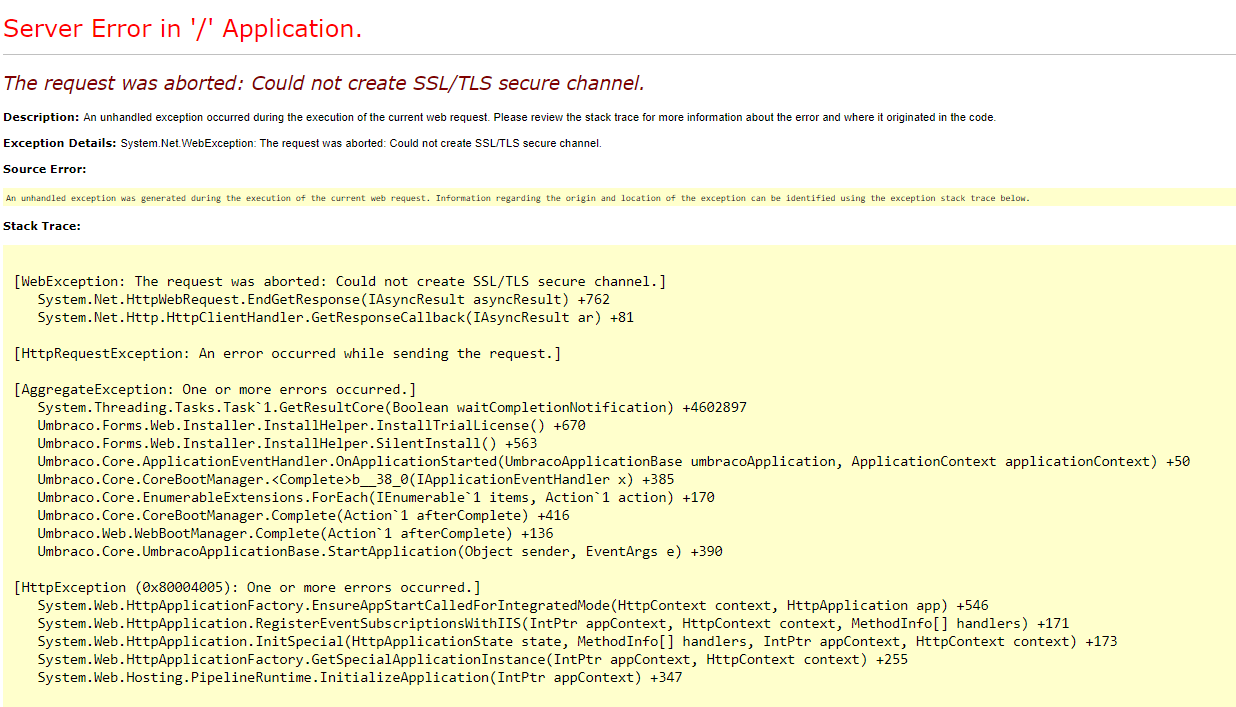The width and height of the screenshot is (1236, 707).
Task: Click the "[HttpException (0x80004005)" line
Action: tap(247, 587)
